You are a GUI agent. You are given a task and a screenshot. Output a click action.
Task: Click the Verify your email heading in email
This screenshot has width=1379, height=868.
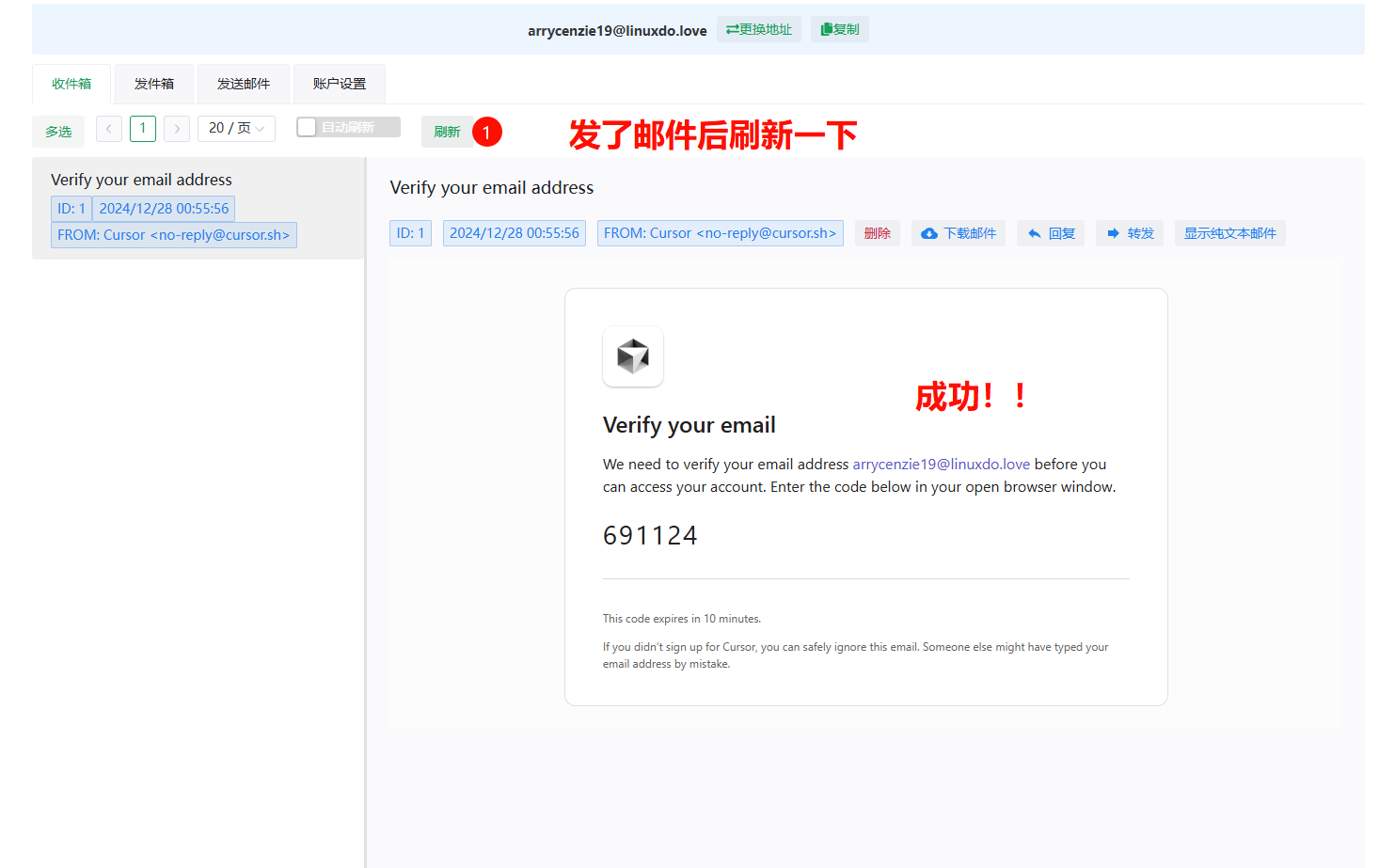point(689,425)
